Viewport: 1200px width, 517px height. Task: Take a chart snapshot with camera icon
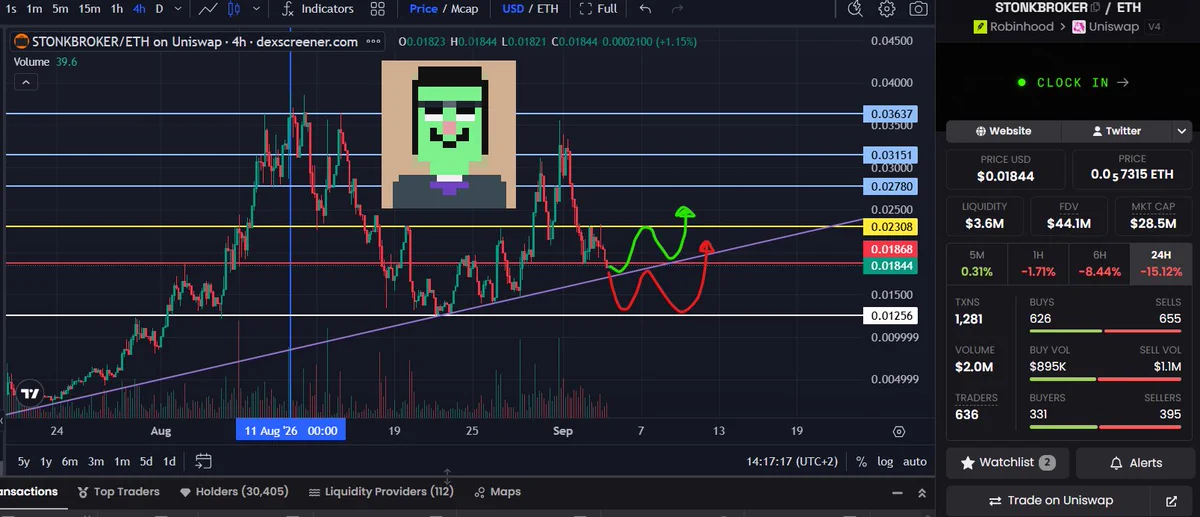pos(918,9)
